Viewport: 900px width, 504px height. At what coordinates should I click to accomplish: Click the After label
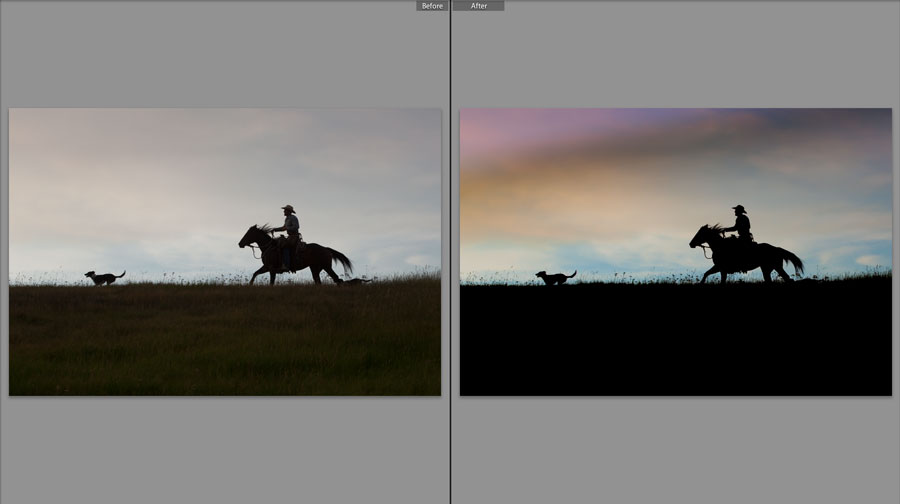[x=479, y=6]
